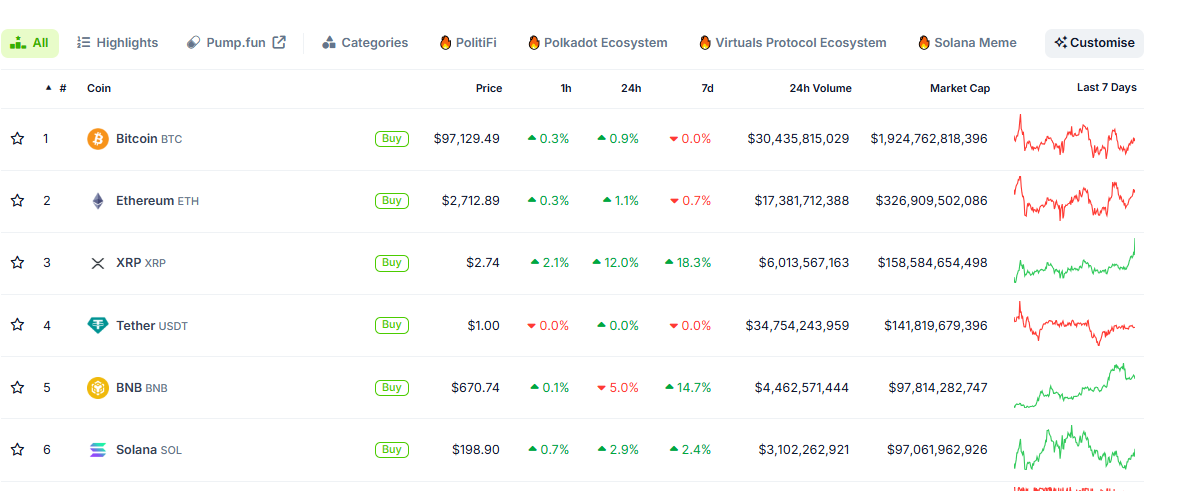The width and height of the screenshot is (1180, 491).
Task: Click the Tether logo icon
Action: point(98,325)
